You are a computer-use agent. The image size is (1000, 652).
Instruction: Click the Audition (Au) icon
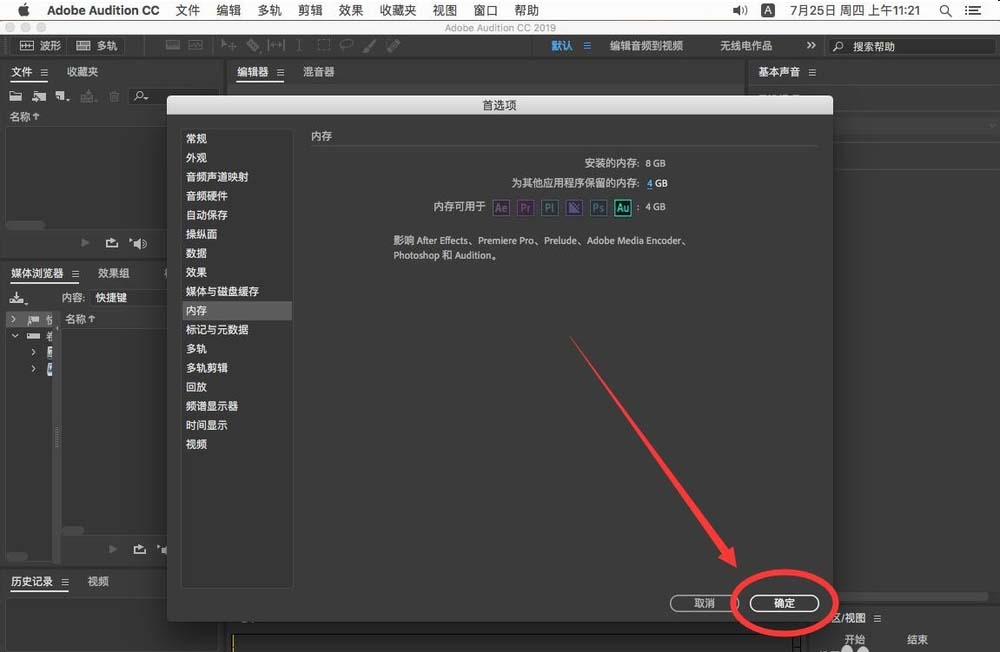[x=623, y=207]
